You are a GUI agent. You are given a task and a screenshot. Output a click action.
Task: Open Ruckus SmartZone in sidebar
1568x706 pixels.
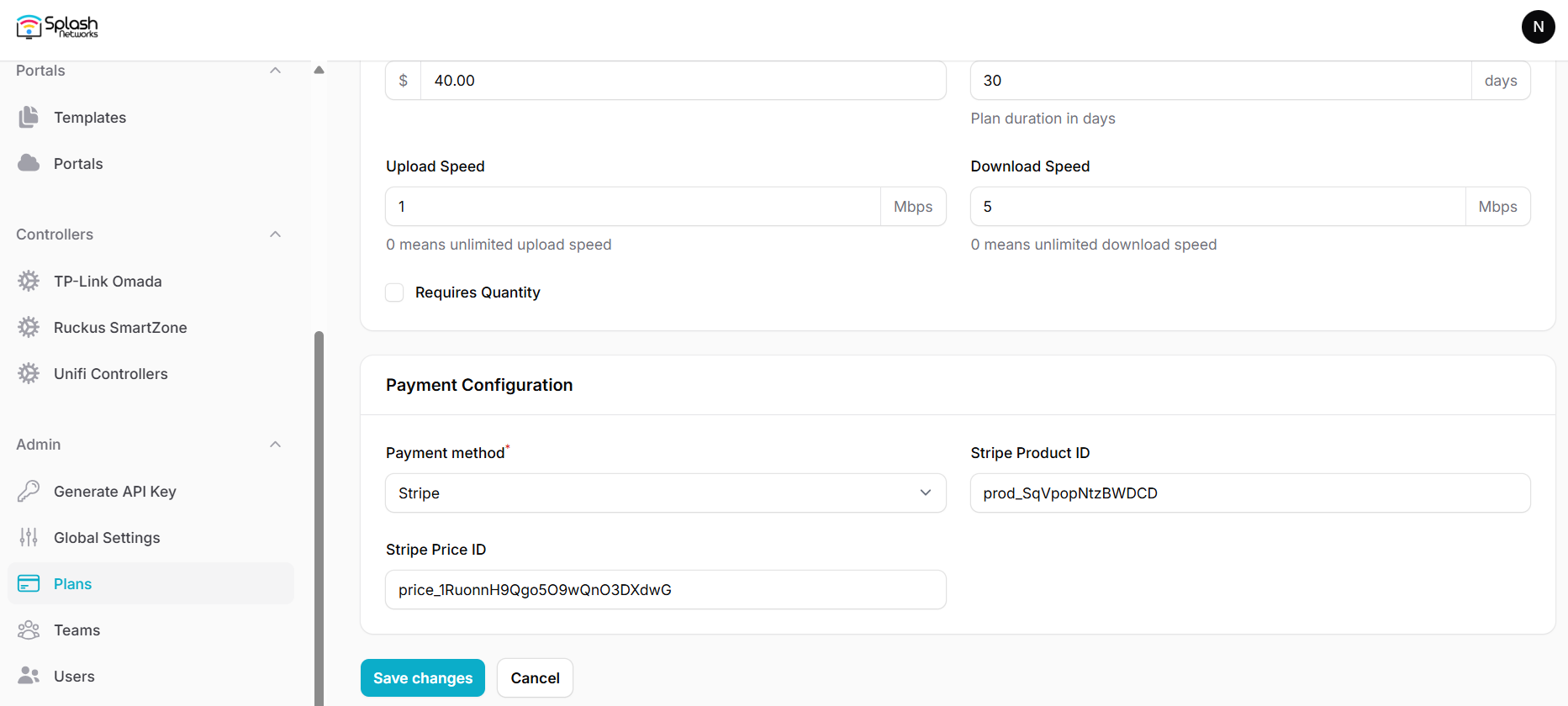120,328
